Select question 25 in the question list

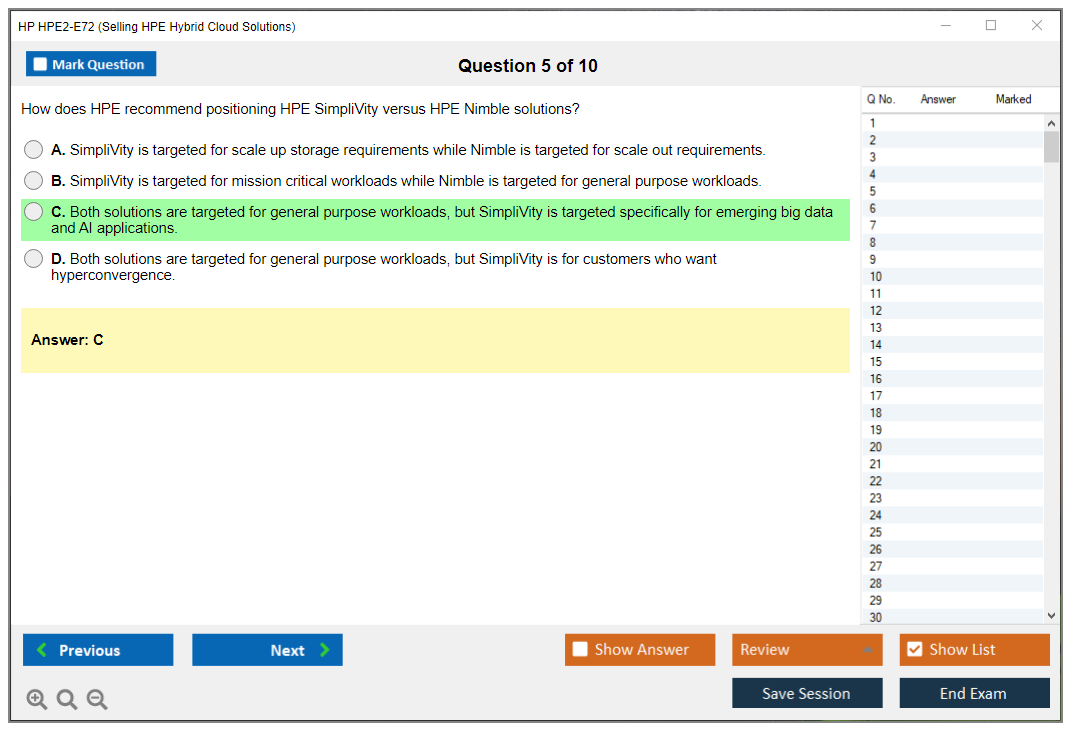point(876,532)
